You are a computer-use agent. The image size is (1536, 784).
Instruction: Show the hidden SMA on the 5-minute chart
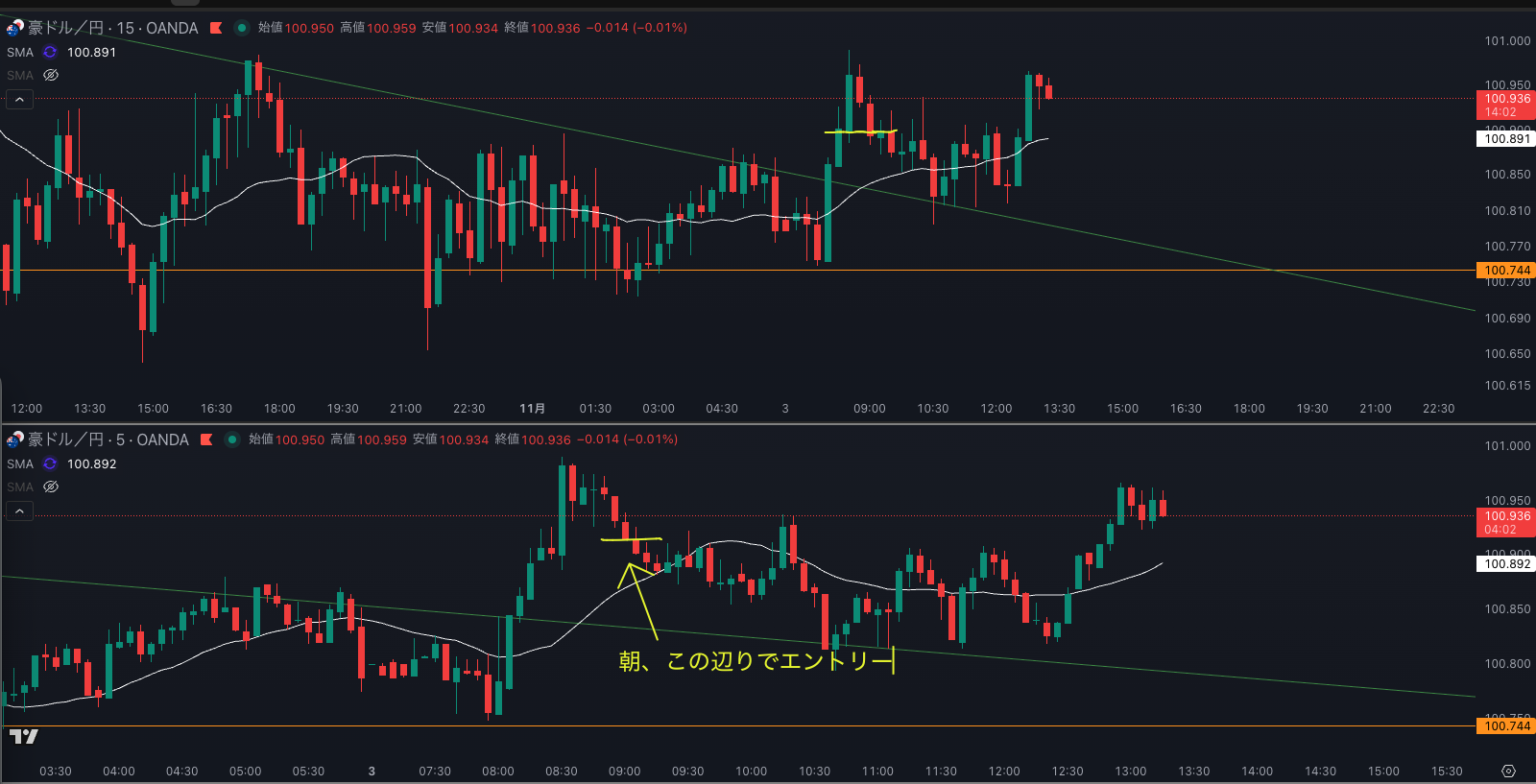[51, 487]
